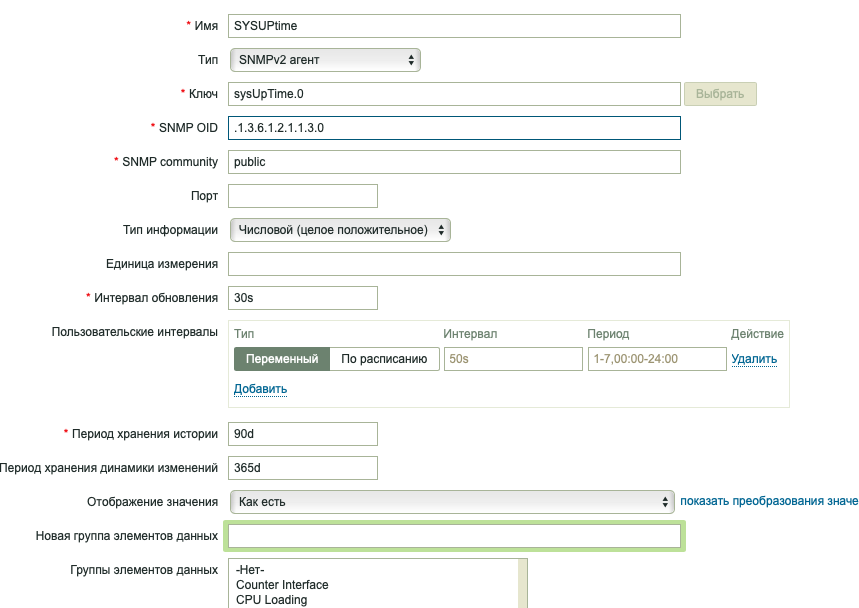Open the Тип SNMPv2 агент dropdown
The height and width of the screenshot is (608, 859).
325,60
